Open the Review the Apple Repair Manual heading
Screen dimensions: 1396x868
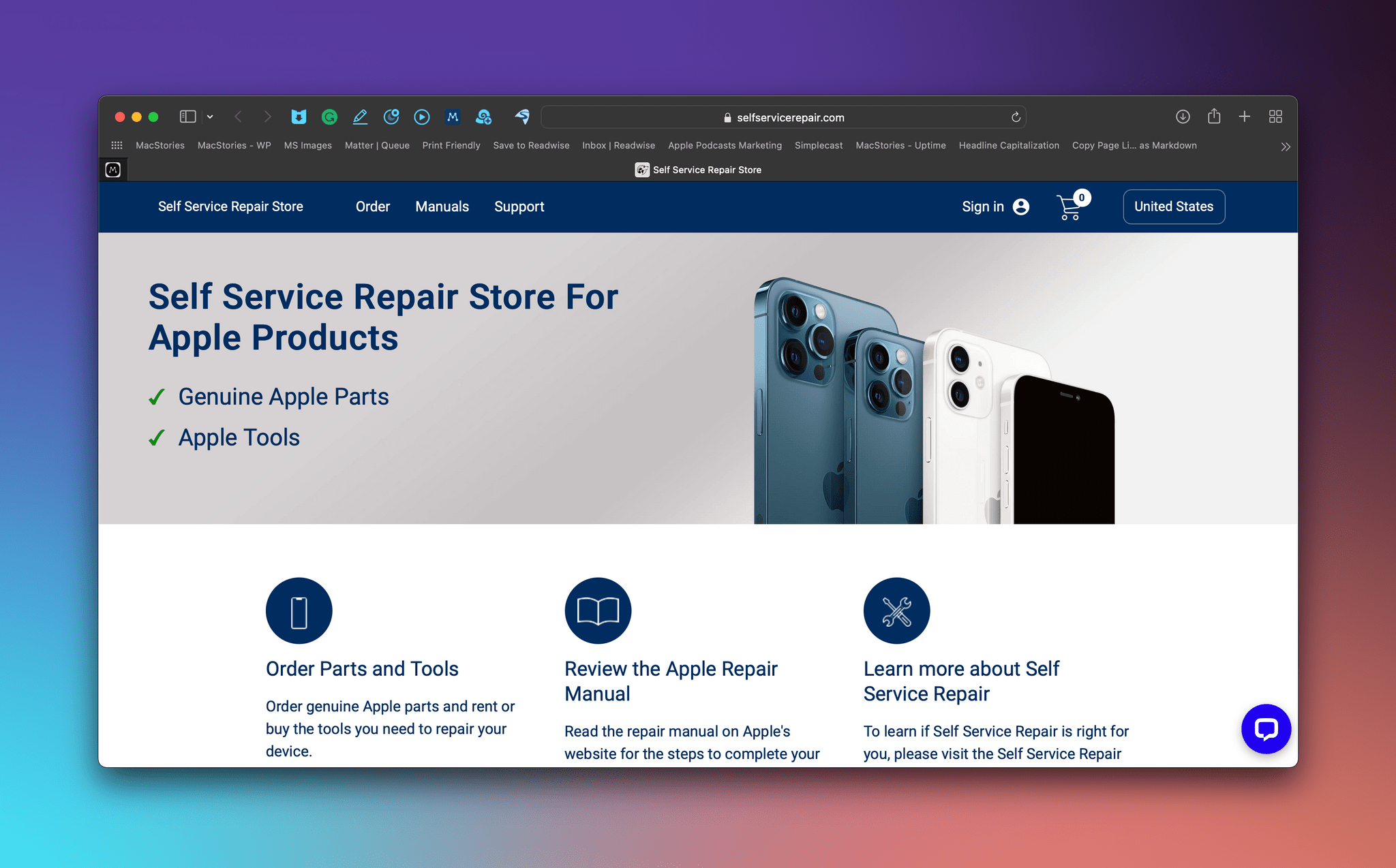tap(671, 681)
